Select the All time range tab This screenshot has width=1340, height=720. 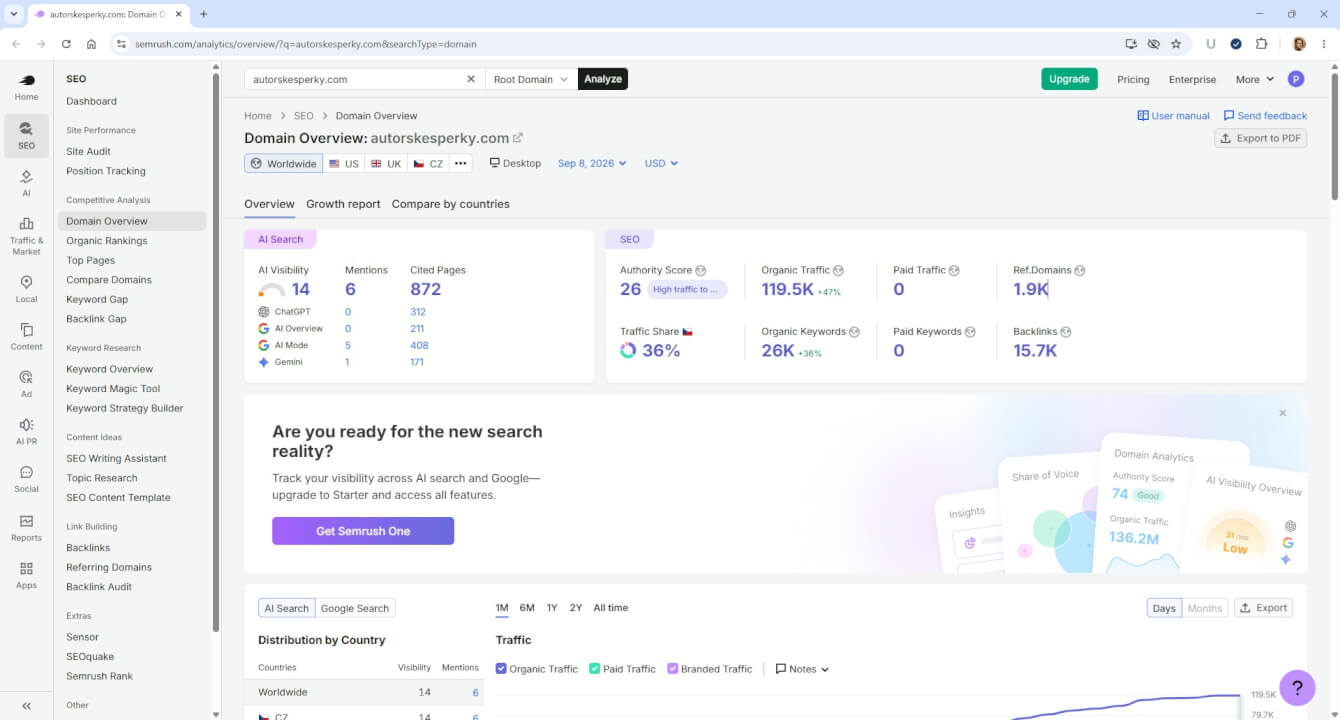(x=611, y=608)
